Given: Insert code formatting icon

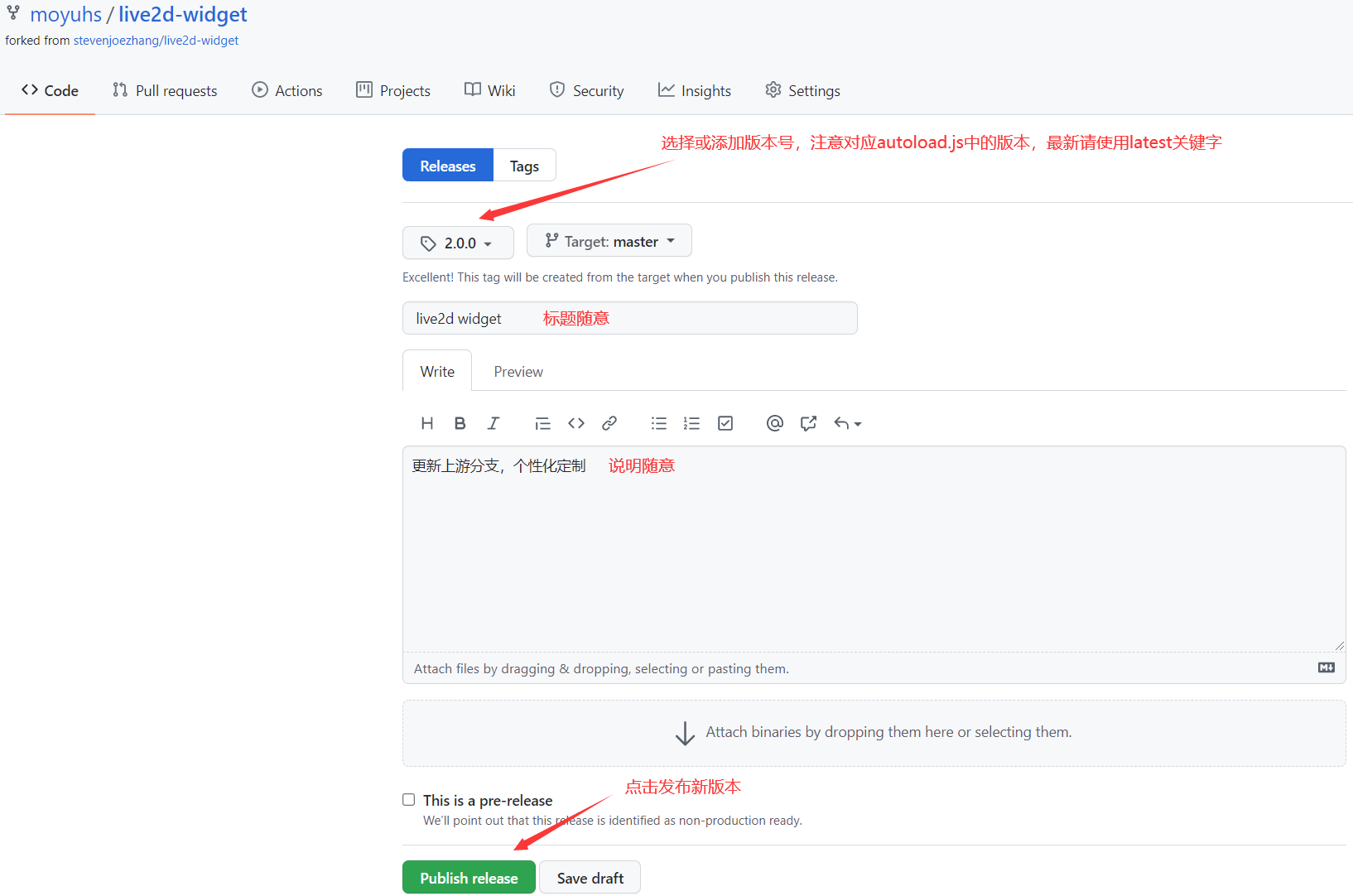Looking at the screenshot, I should pyautogui.click(x=576, y=423).
